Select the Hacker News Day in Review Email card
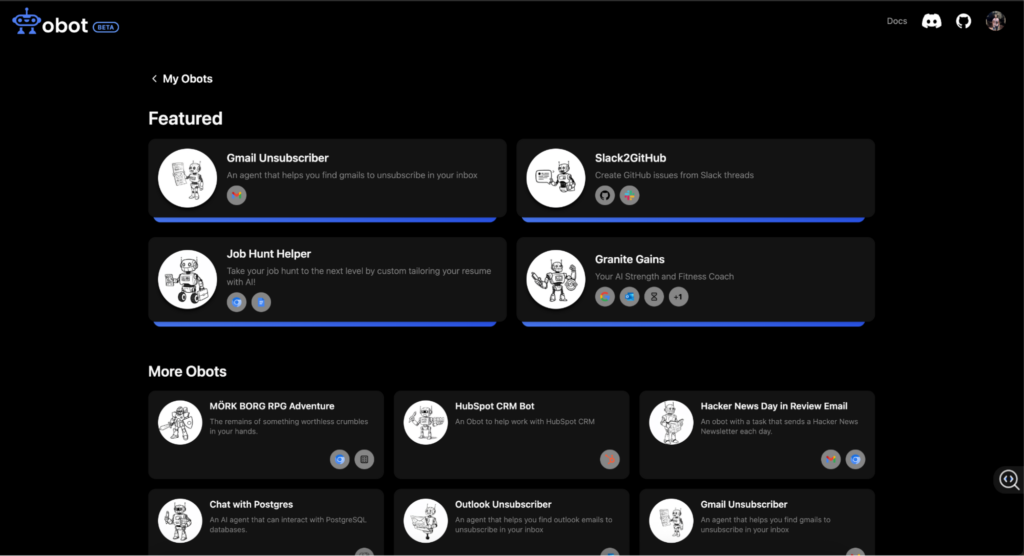The image size is (1024, 556). click(x=757, y=434)
